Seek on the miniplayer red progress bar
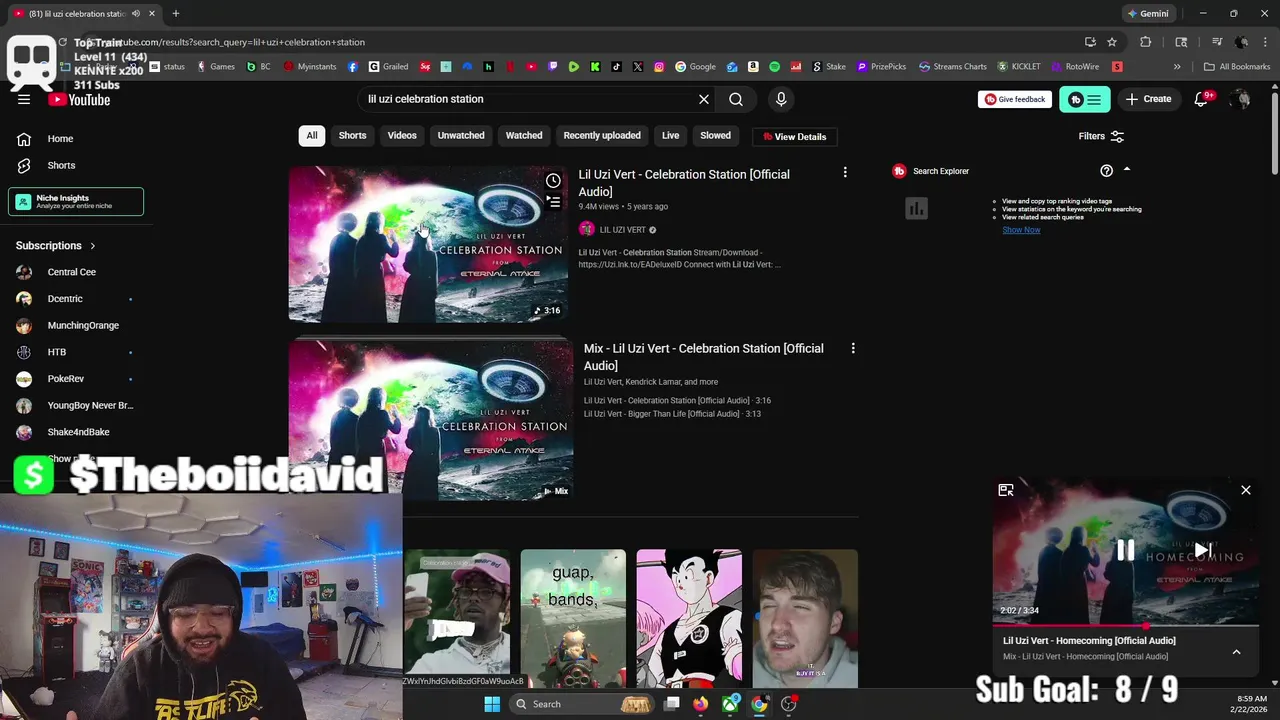 pyautogui.click(x=1126, y=625)
